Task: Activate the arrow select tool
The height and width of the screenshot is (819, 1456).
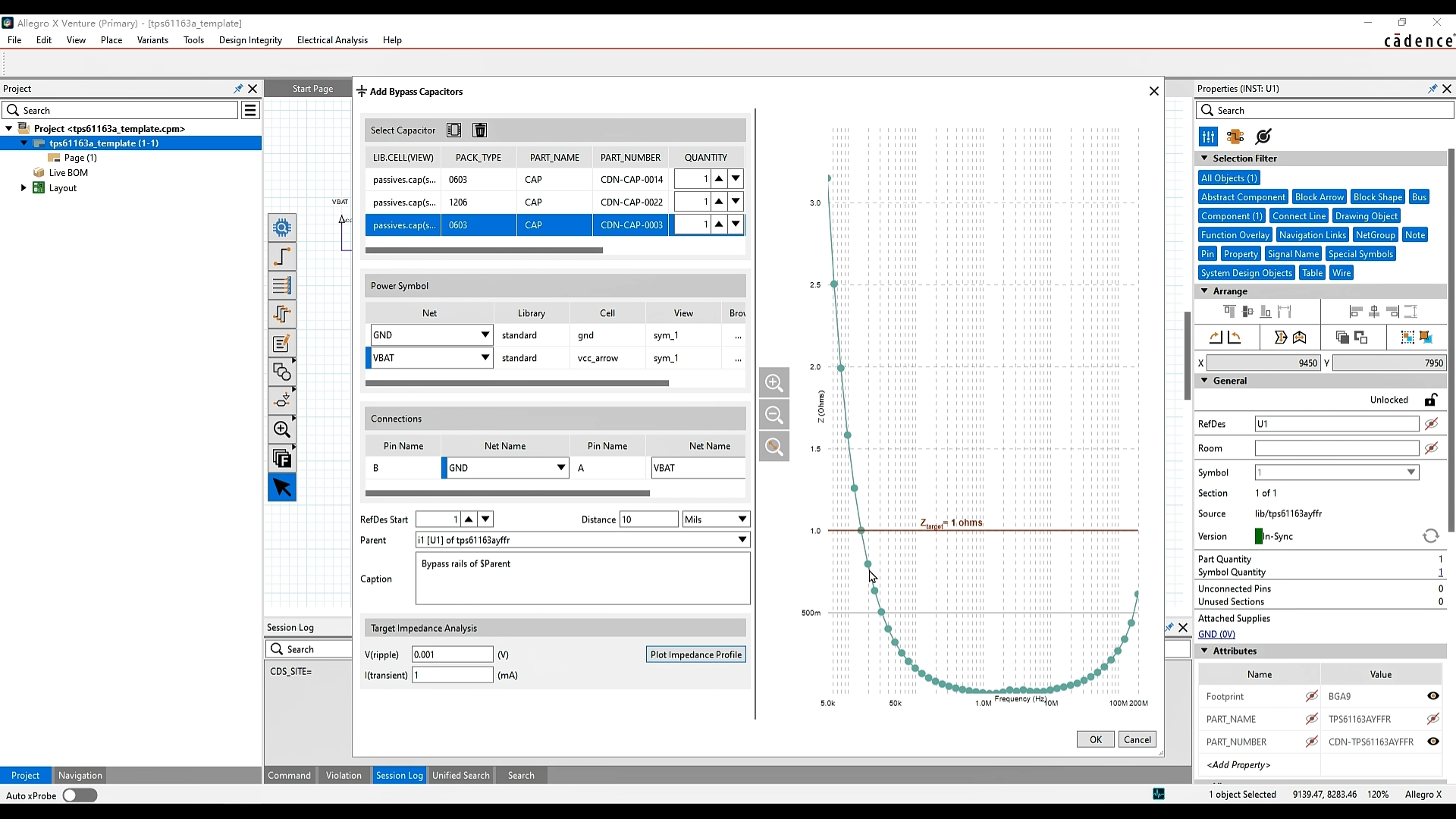Action: [282, 488]
